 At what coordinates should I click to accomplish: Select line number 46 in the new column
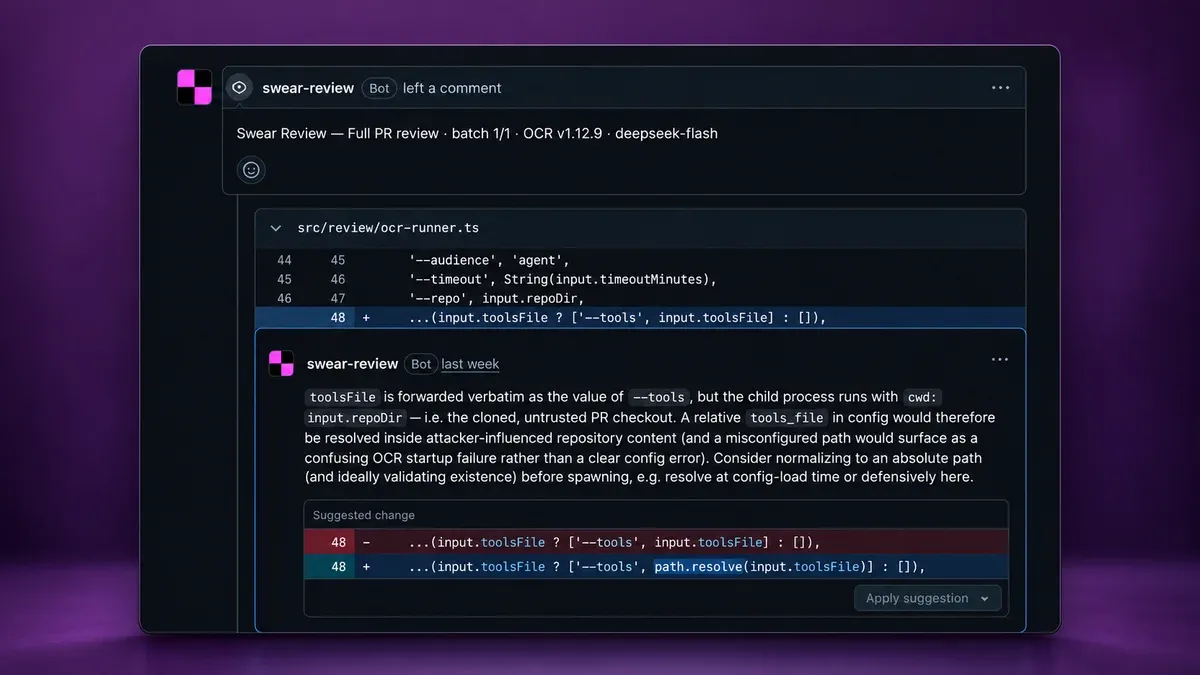[338, 279]
